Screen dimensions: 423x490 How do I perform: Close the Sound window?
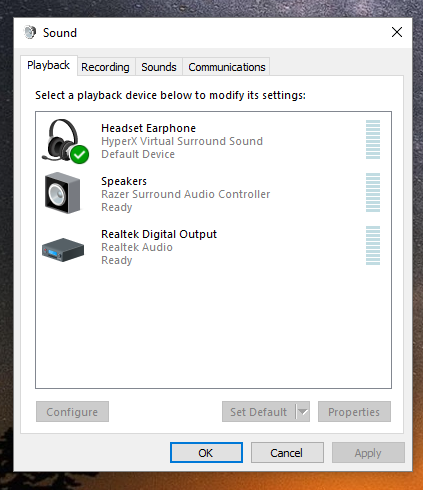tap(397, 32)
